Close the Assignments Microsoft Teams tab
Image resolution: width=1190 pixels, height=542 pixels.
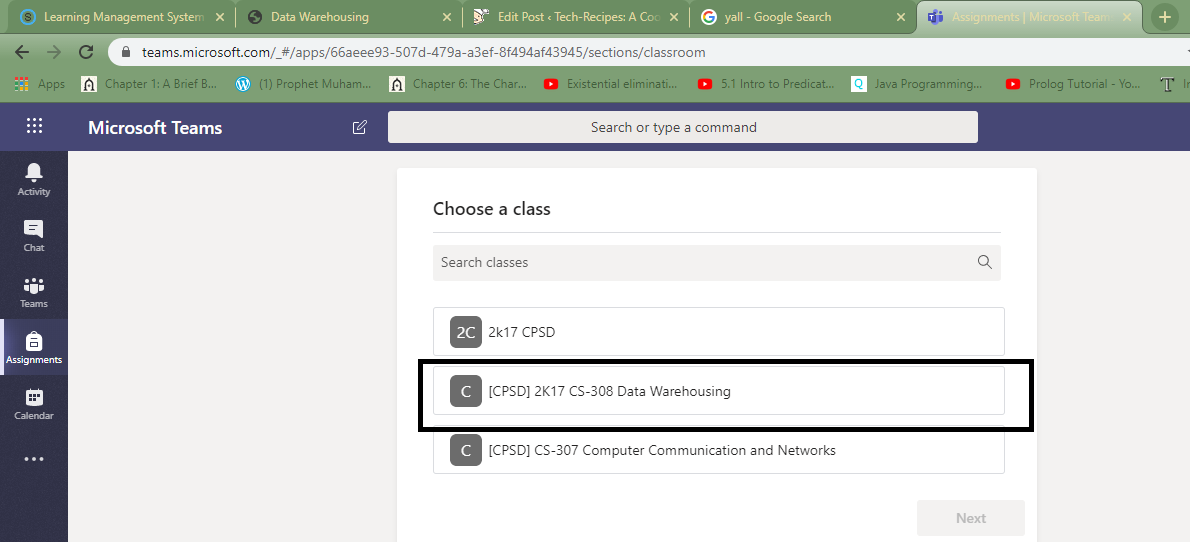1128,17
